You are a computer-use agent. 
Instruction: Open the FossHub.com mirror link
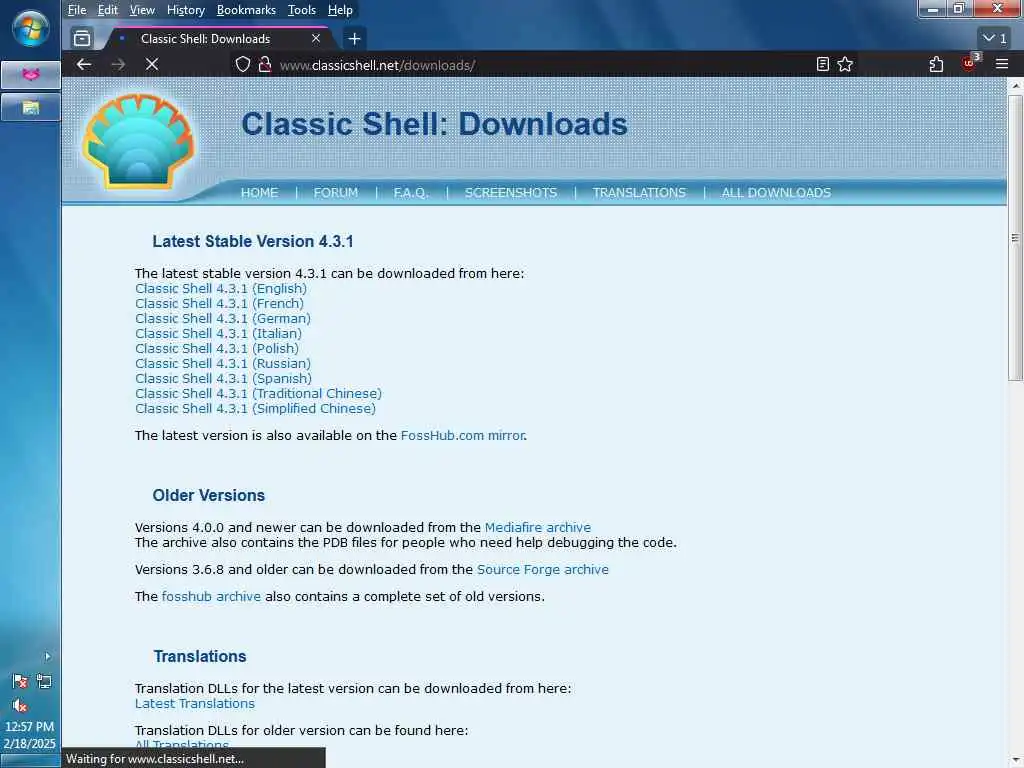tap(462, 435)
